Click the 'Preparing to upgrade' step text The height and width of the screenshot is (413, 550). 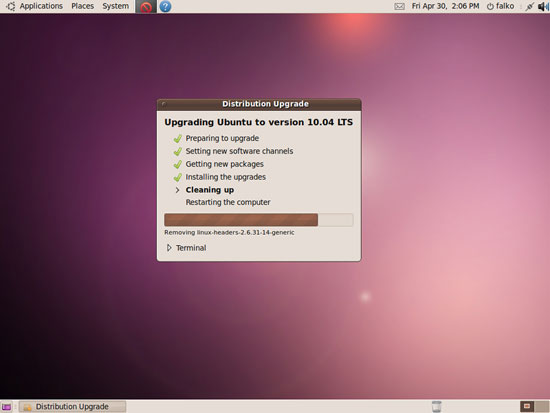(x=222, y=138)
